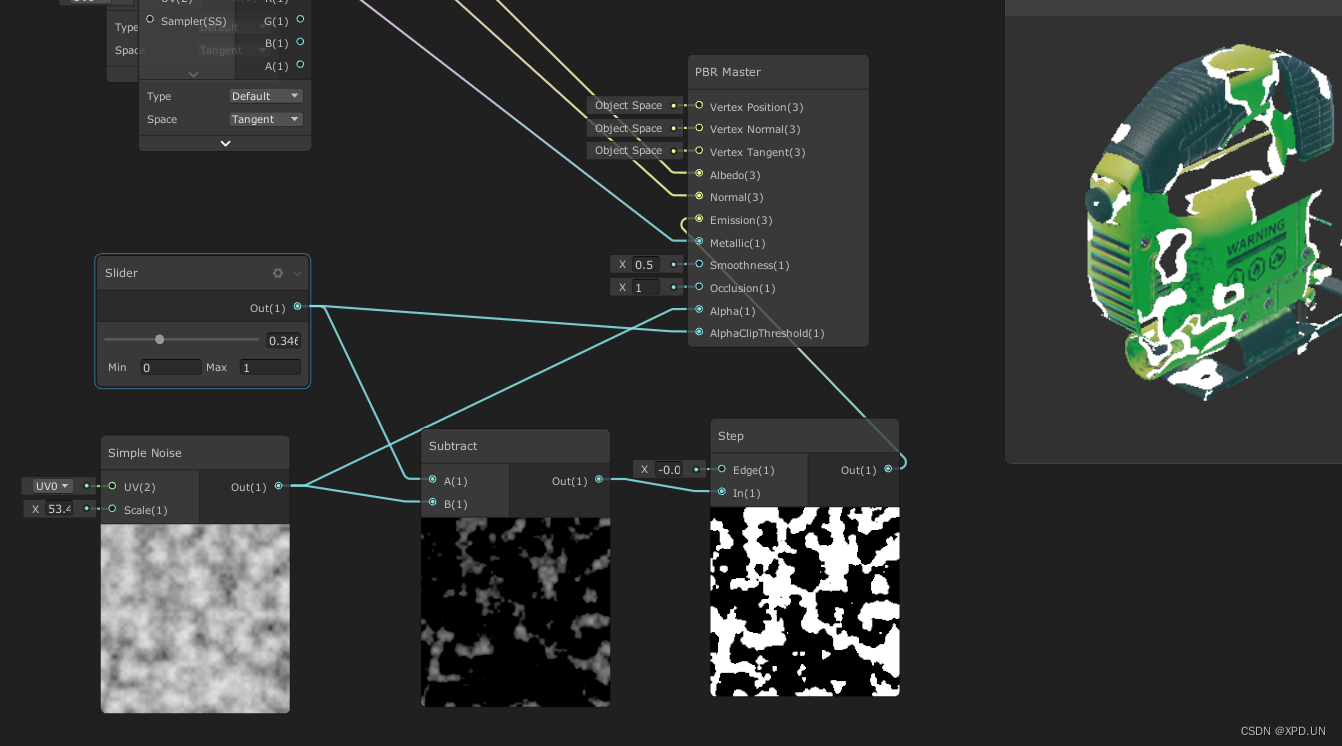Image resolution: width=1342 pixels, height=746 pixels.
Task: Click the Normal(3) input port
Action: point(699,196)
